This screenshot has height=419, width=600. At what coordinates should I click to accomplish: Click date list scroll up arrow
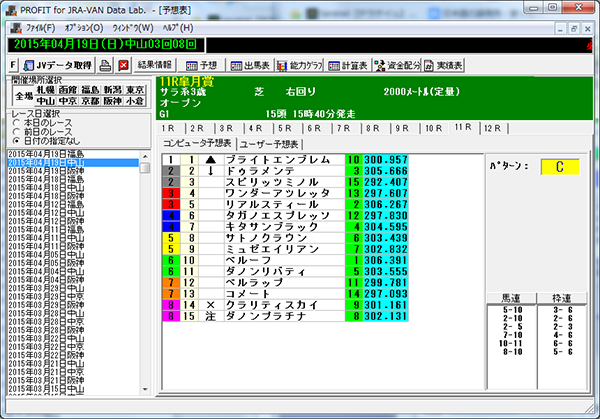point(145,156)
